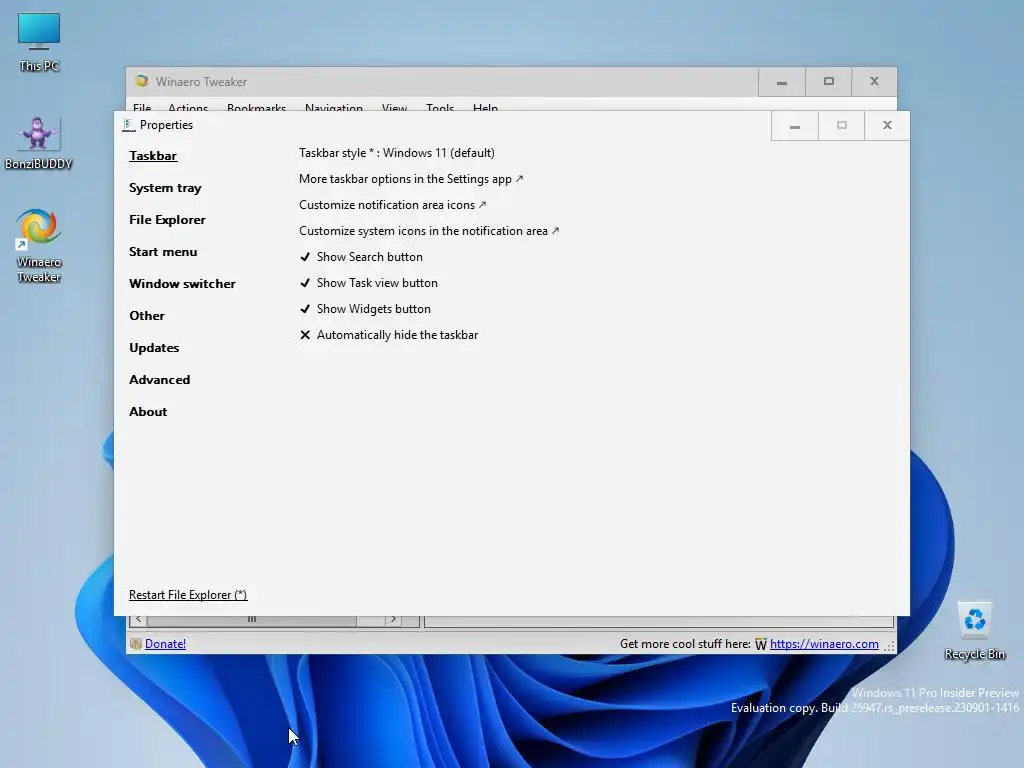
Task: Maximize the Winaero Tweaker window
Action: coord(828,82)
